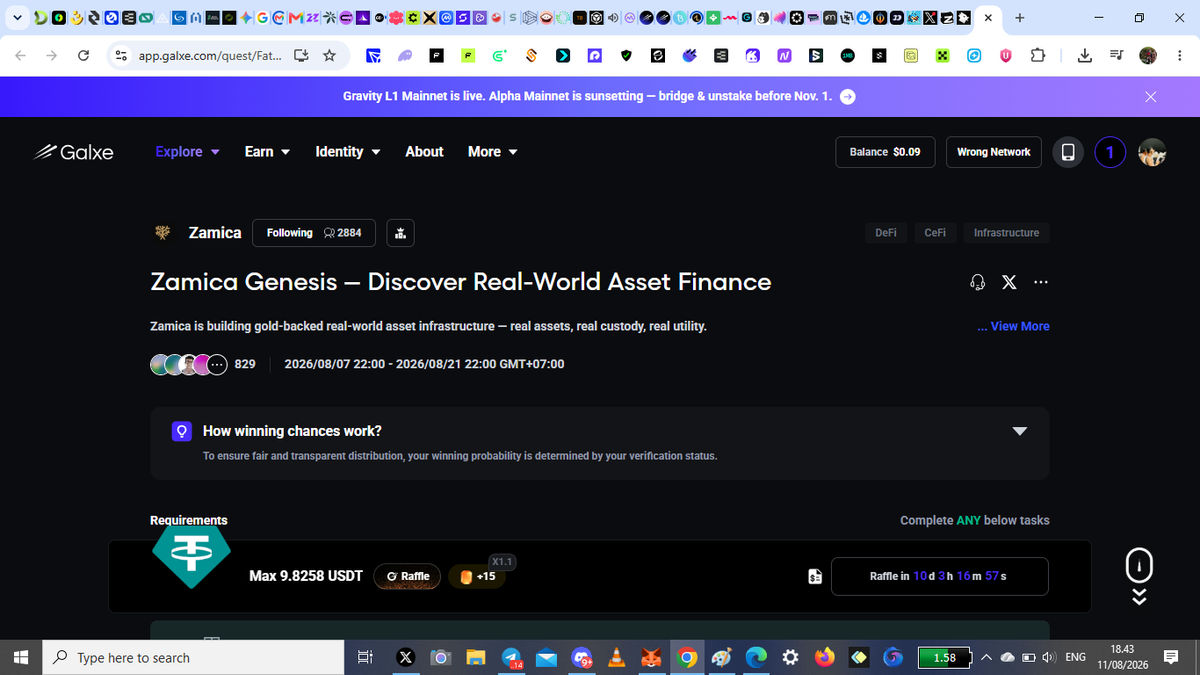Click the Raffle countdown button
The height and width of the screenshot is (675, 1200).
click(x=939, y=576)
